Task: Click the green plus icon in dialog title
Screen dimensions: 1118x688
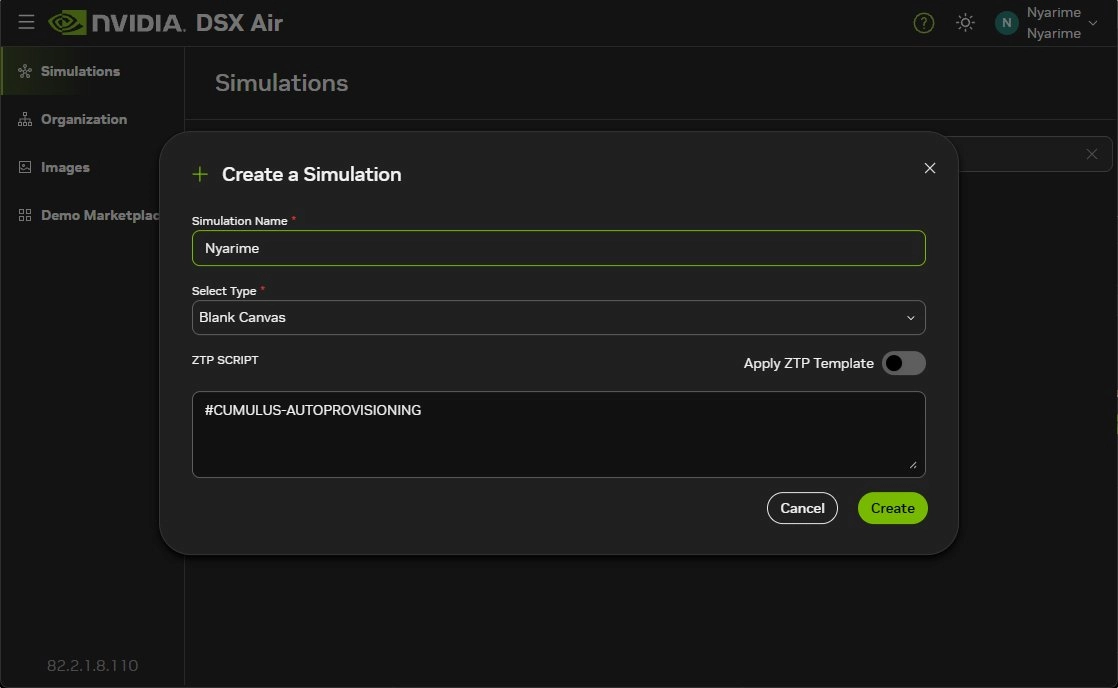Action: (x=200, y=174)
